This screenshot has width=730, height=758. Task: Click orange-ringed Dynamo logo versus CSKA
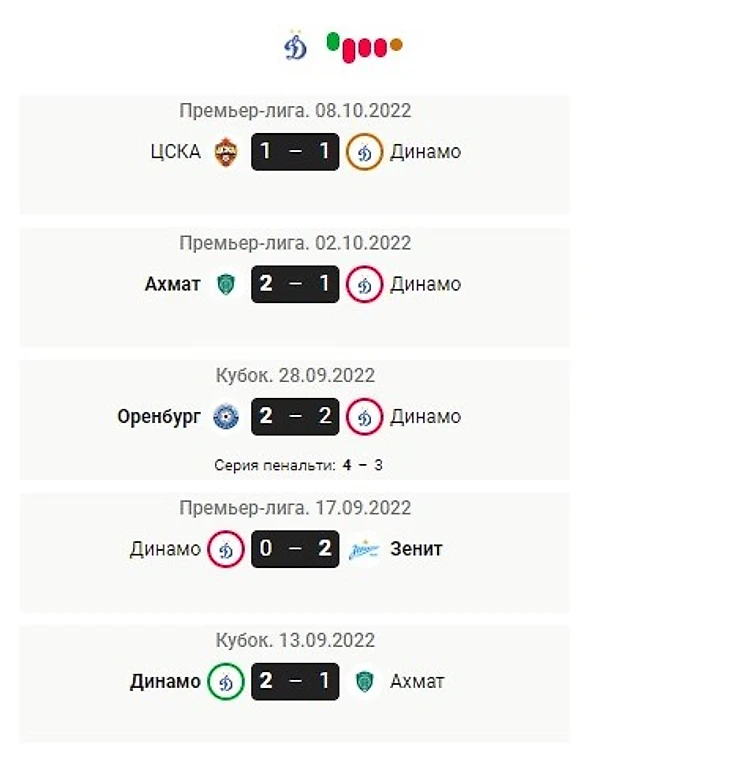tap(365, 152)
